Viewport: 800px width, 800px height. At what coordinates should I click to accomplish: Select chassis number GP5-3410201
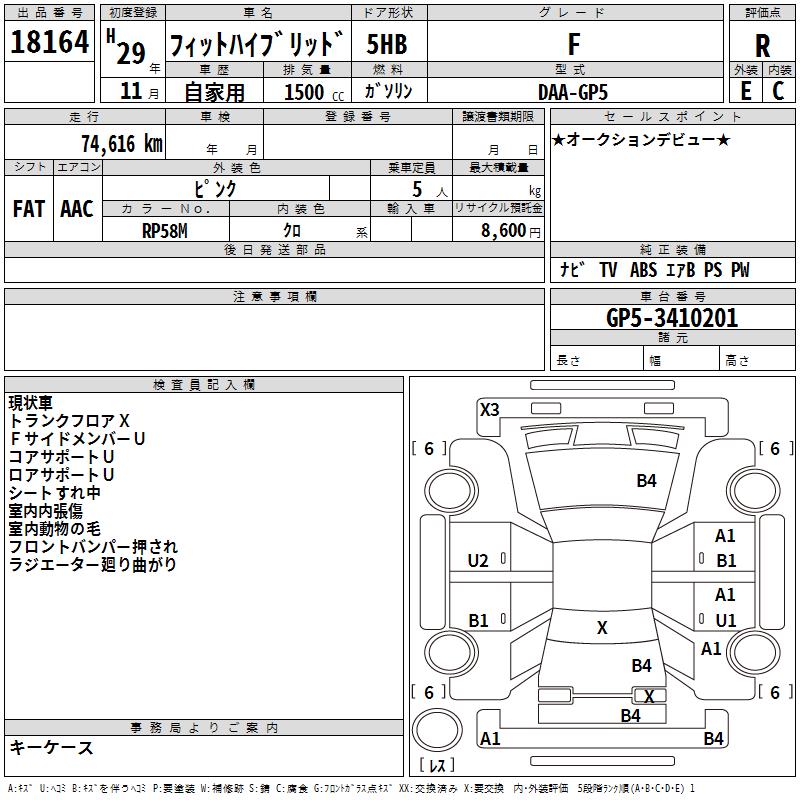tap(671, 318)
